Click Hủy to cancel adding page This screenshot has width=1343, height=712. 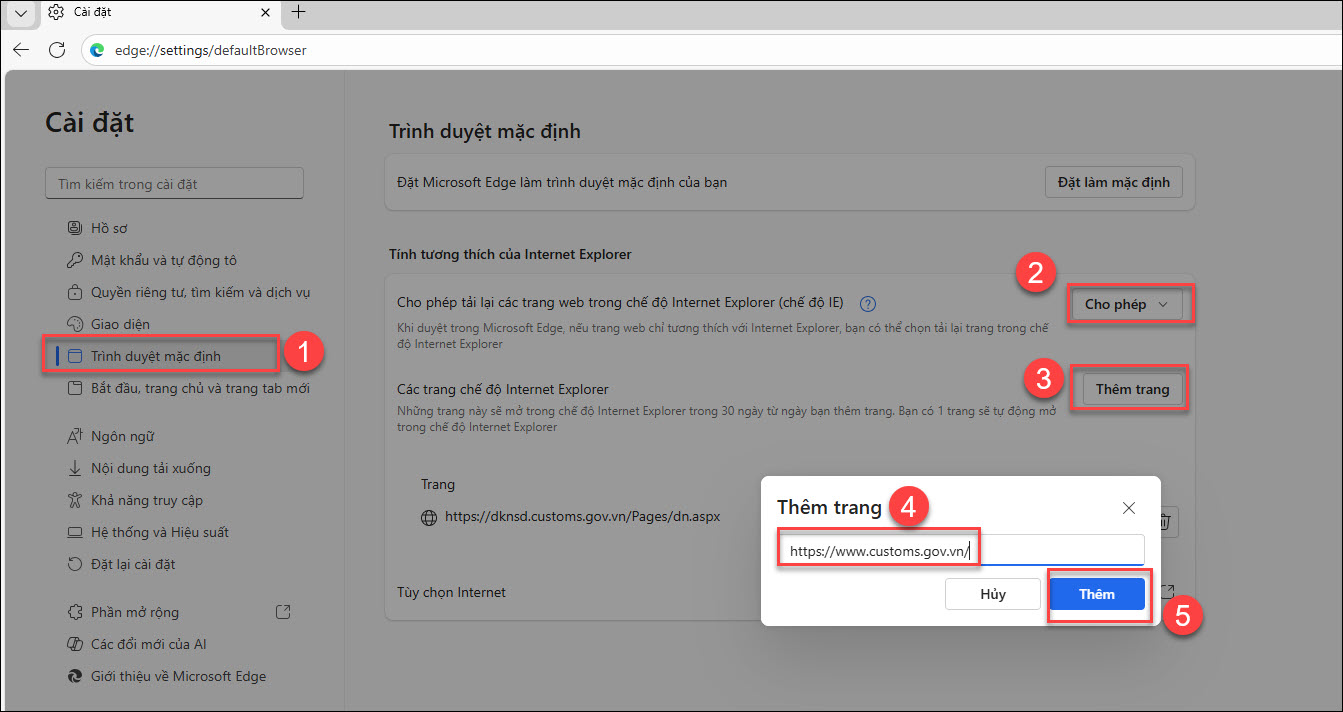click(x=993, y=594)
